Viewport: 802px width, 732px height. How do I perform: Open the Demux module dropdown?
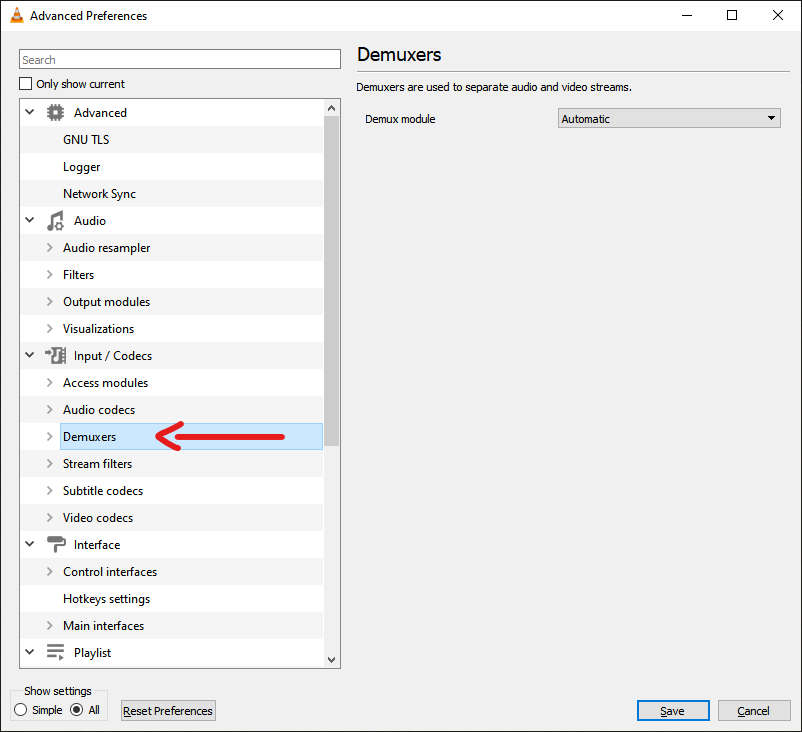pos(669,119)
